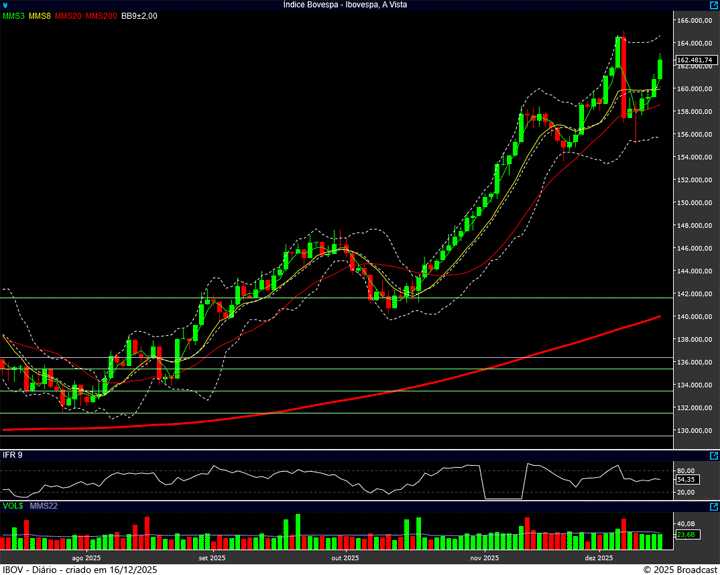Click the VOL$ volume indicator label

point(12,505)
